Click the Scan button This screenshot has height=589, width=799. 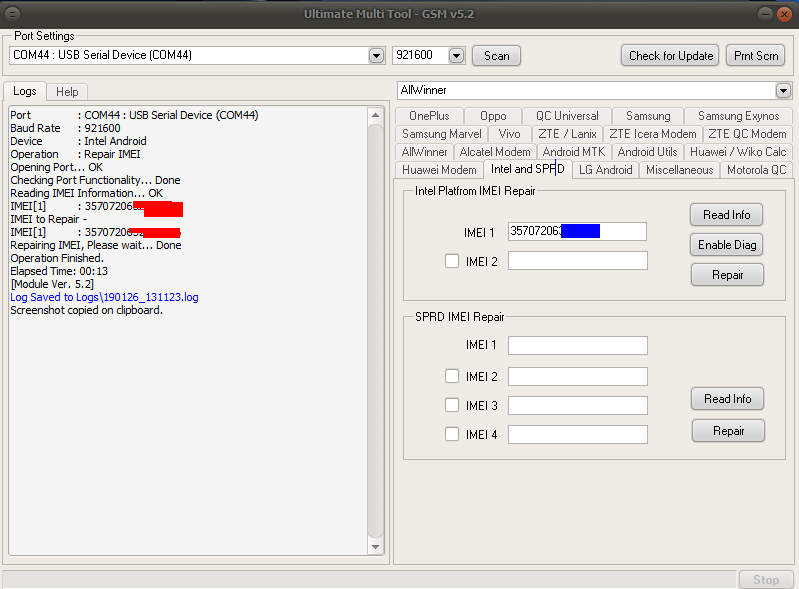[x=496, y=56]
